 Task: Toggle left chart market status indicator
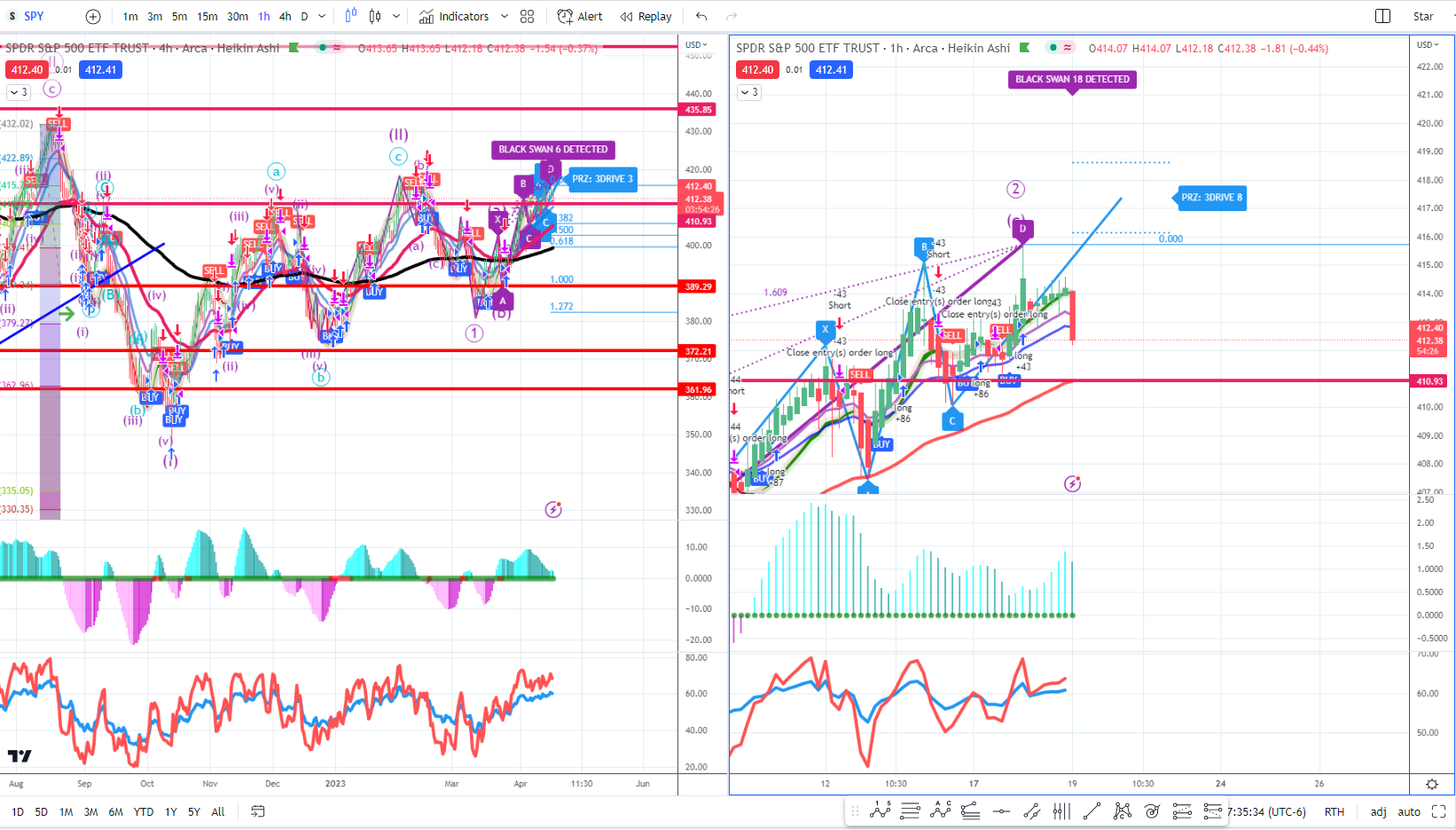(x=323, y=48)
